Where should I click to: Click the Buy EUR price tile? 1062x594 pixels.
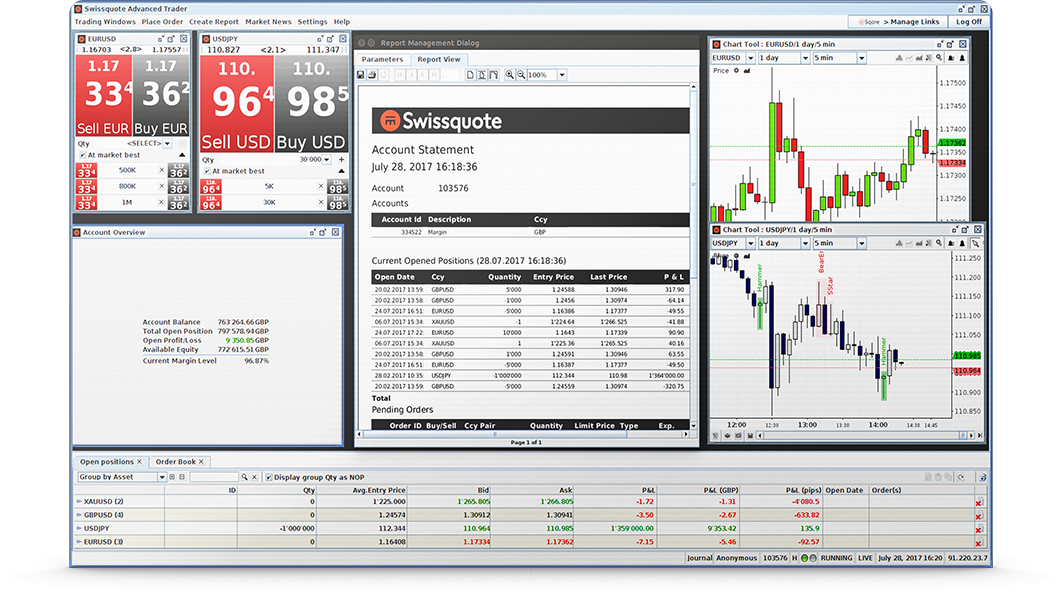pos(161,96)
